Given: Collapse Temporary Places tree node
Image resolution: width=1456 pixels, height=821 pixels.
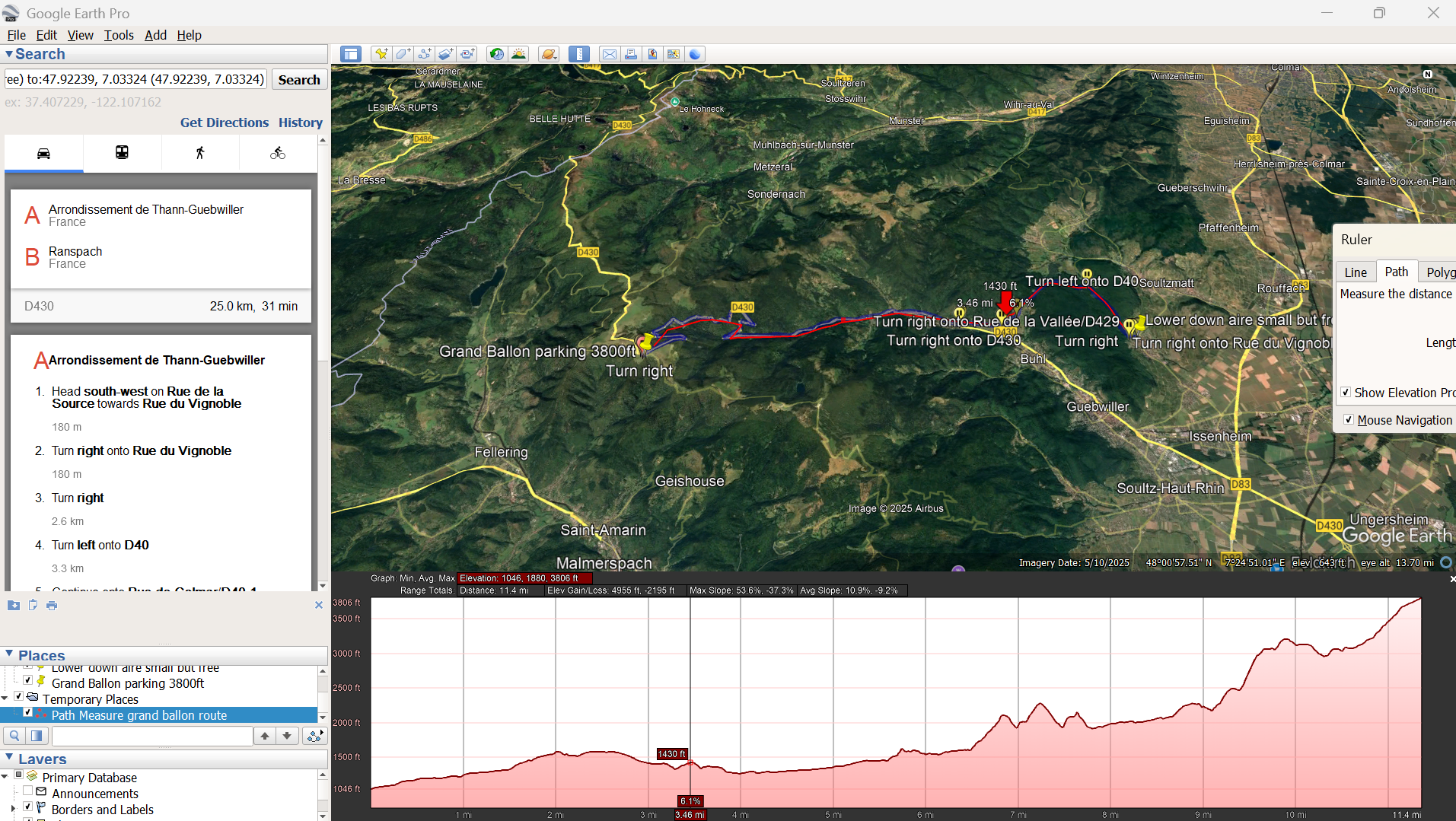Looking at the screenshot, I should click(5, 698).
